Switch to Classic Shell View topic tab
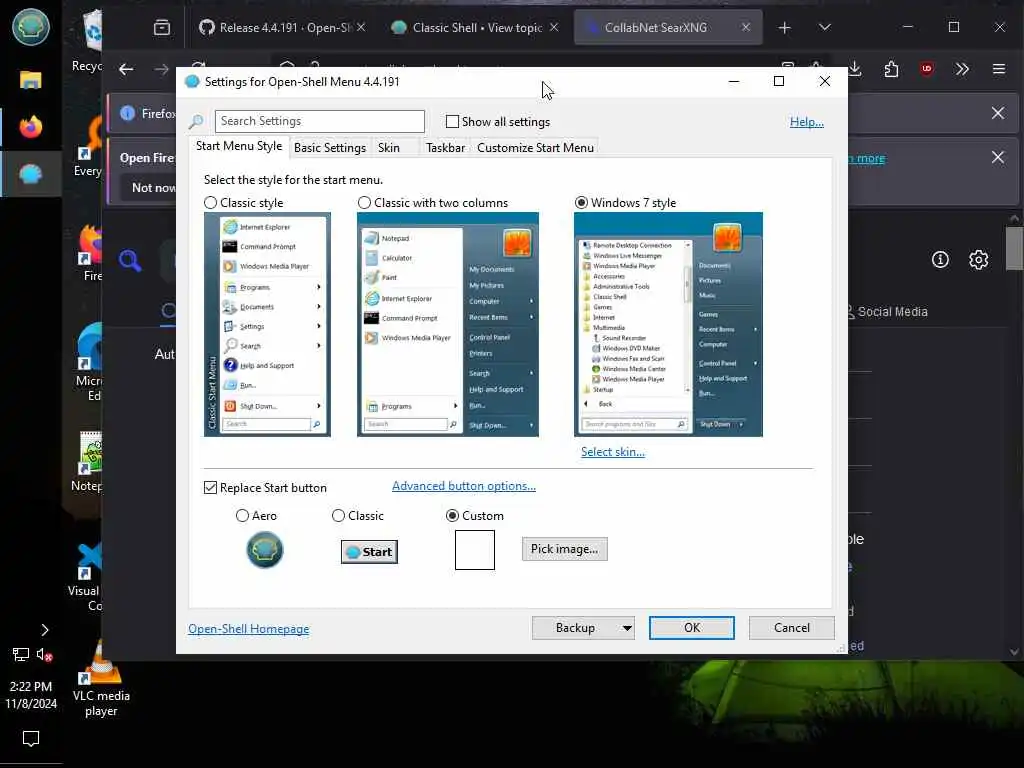This screenshot has height=768, width=1024. pyautogui.click(x=477, y=27)
